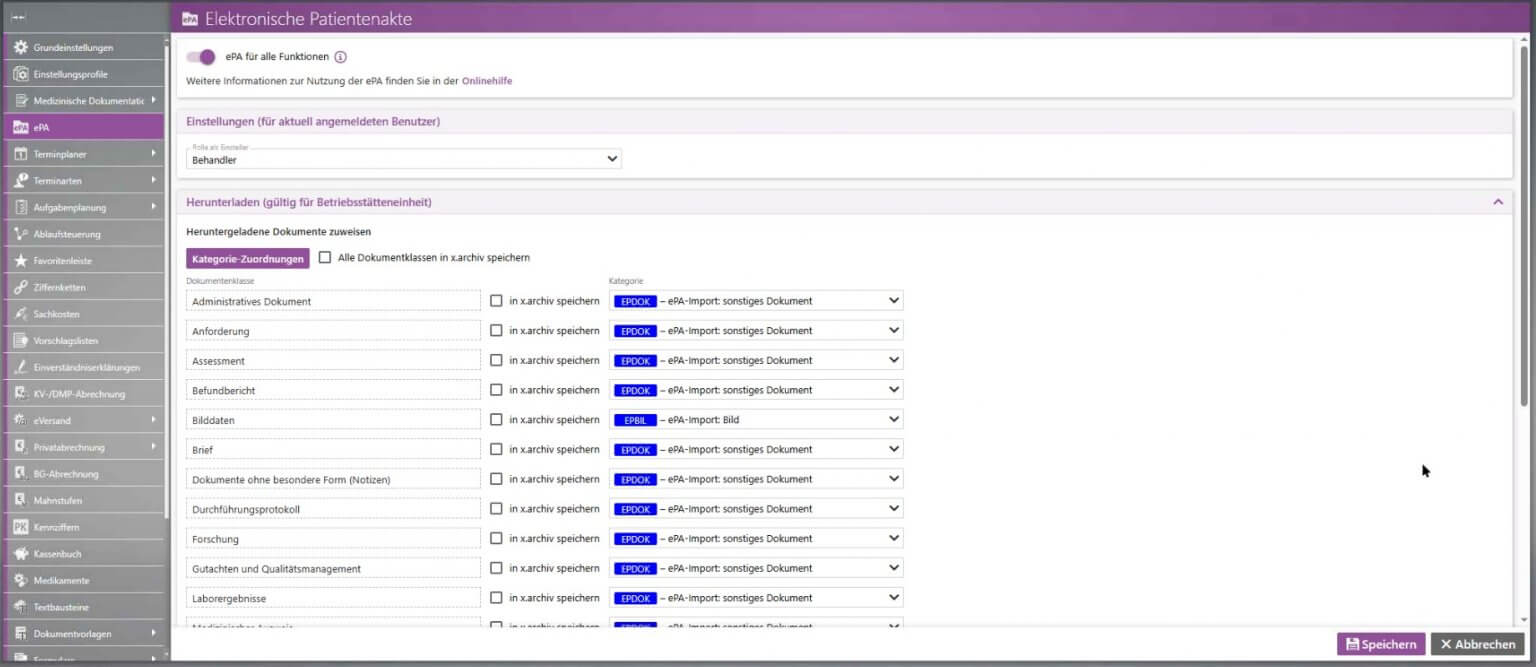Click the Favoritenleiste star icon
Image resolution: width=1536 pixels, height=667 pixels.
(20, 261)
